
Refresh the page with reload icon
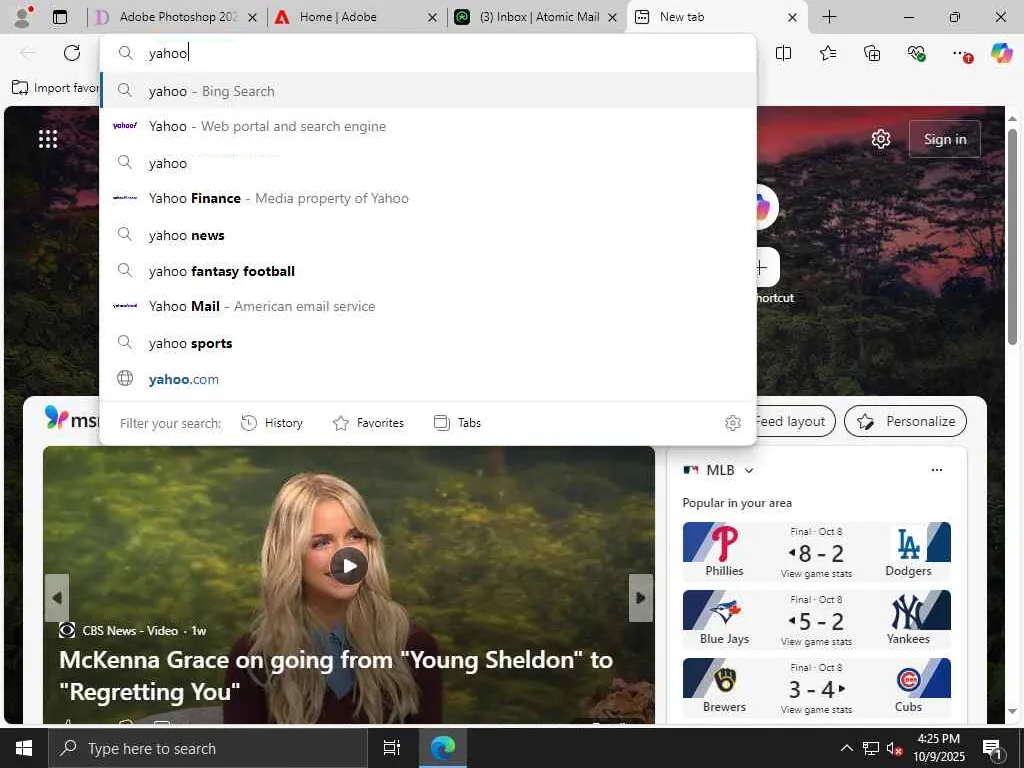tap(72, 53)
